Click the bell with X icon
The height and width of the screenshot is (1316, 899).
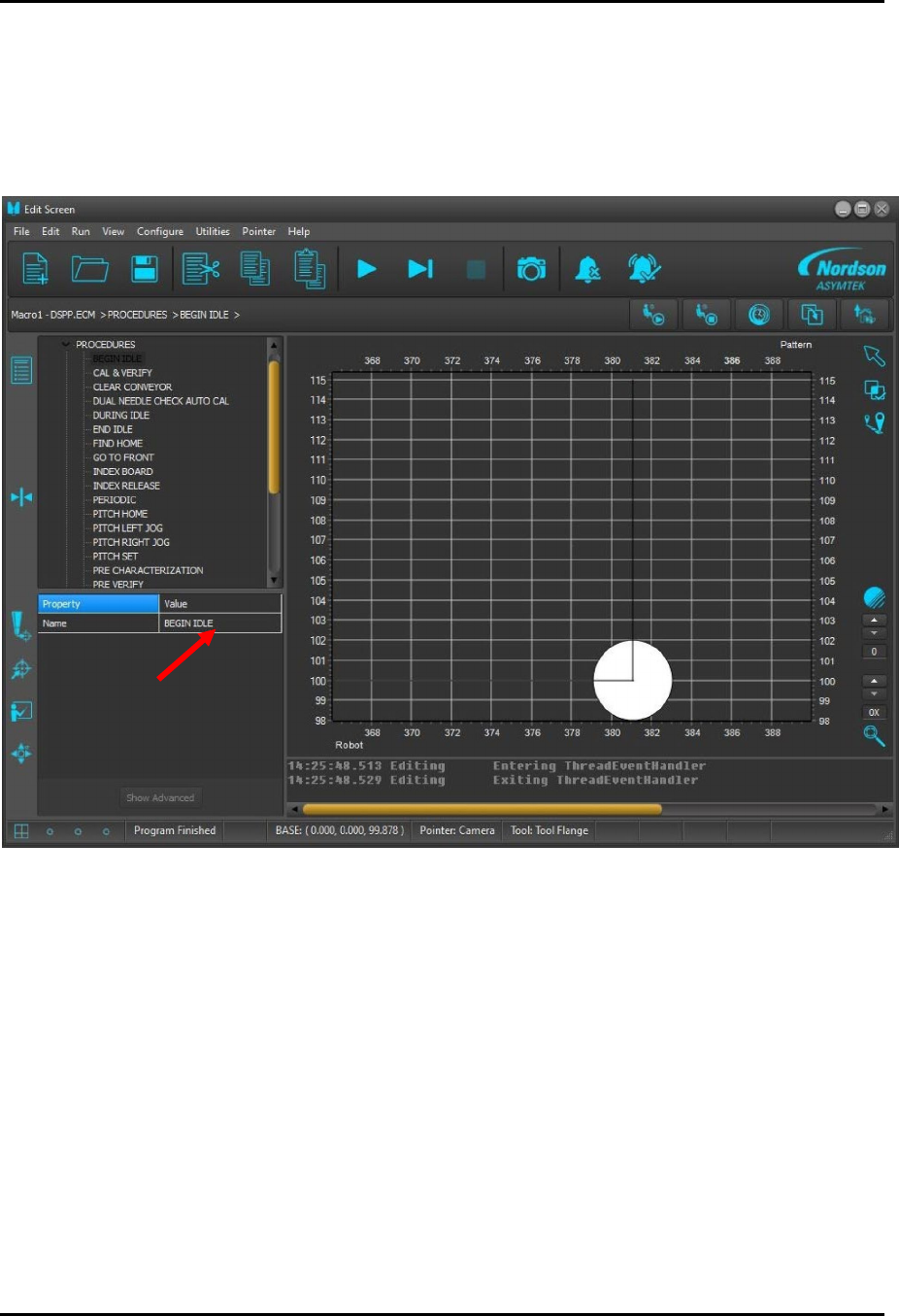[x=587, y=269]
